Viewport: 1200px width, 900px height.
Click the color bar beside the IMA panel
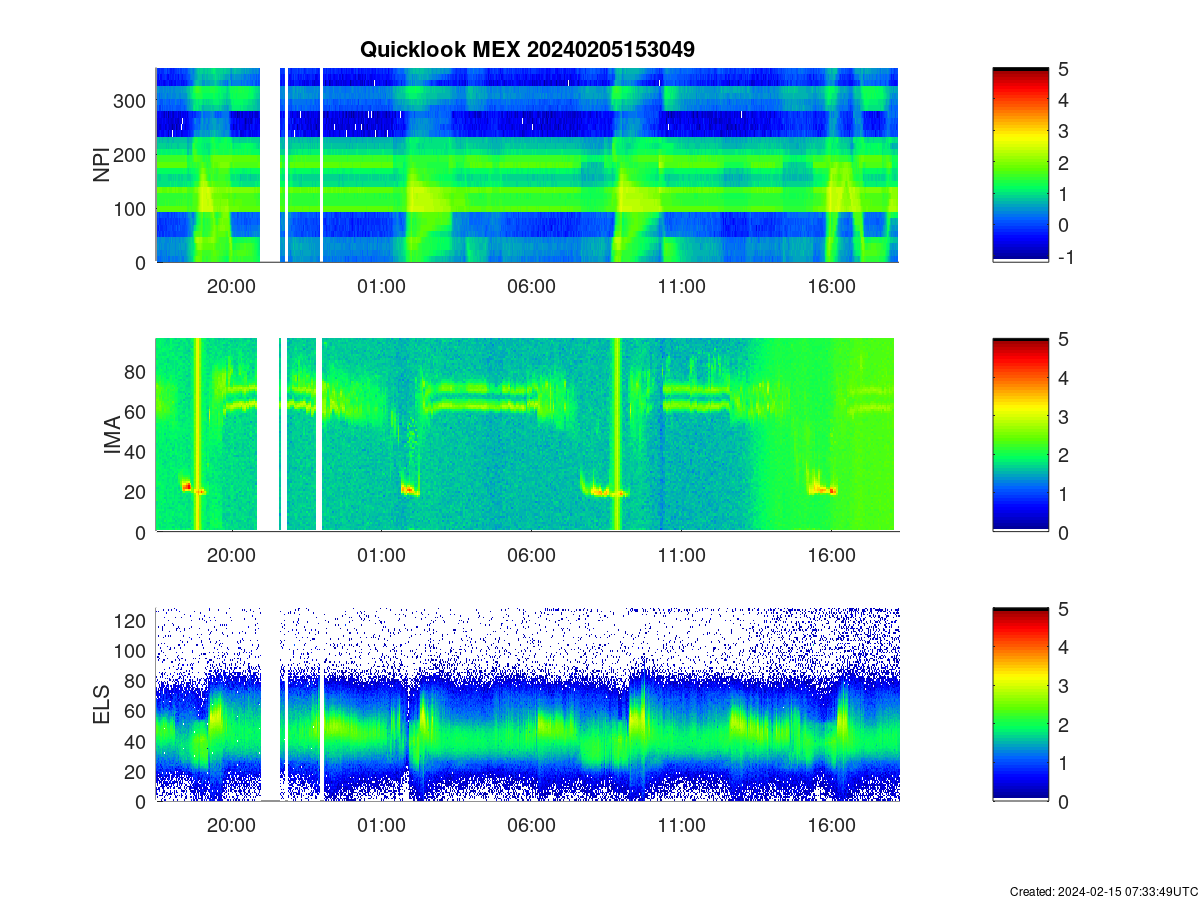point(1021,434)
